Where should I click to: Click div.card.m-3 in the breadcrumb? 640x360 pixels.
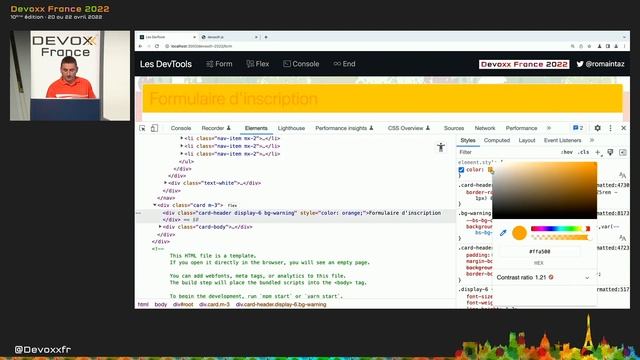point(214,304)
